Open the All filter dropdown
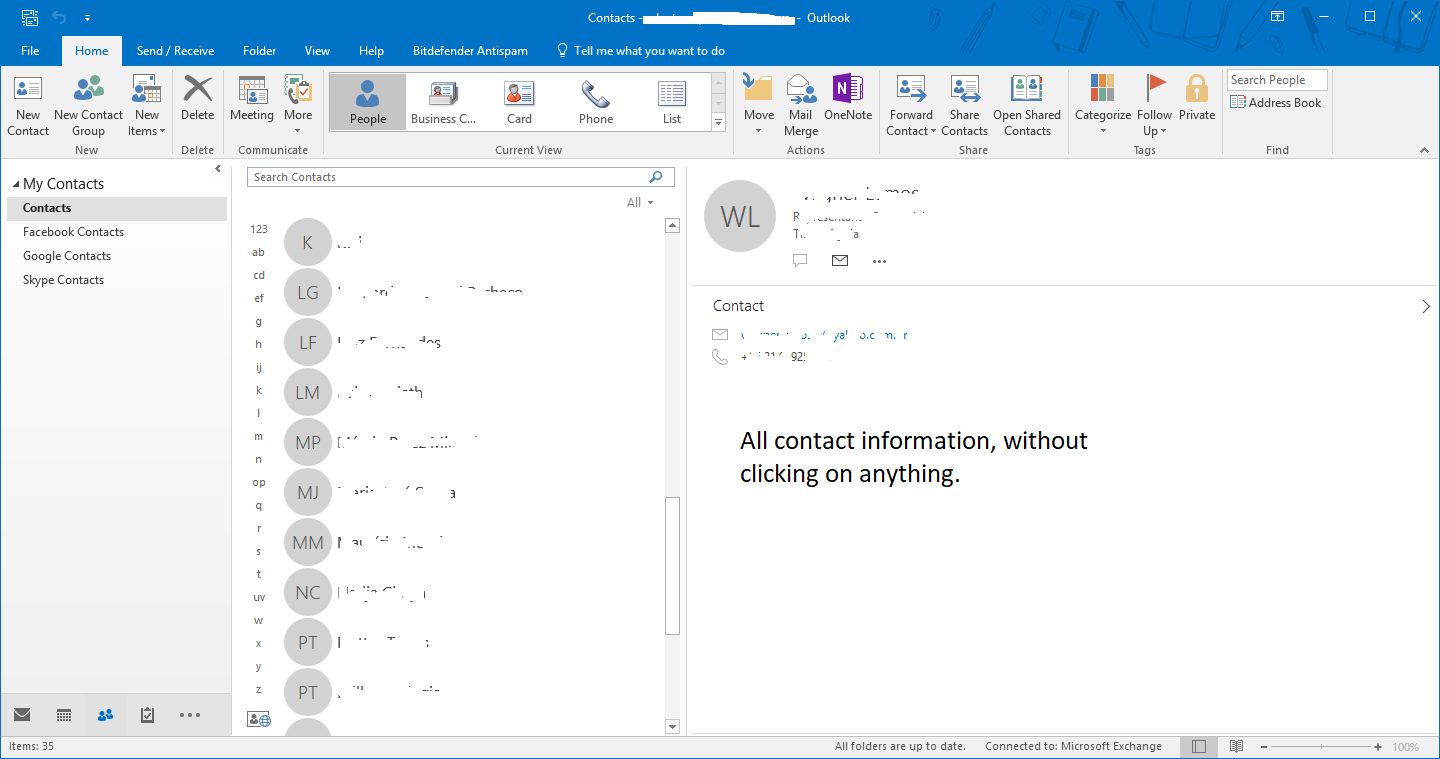The height and width of the screenshot is (759, 1440). click(640, 203)
